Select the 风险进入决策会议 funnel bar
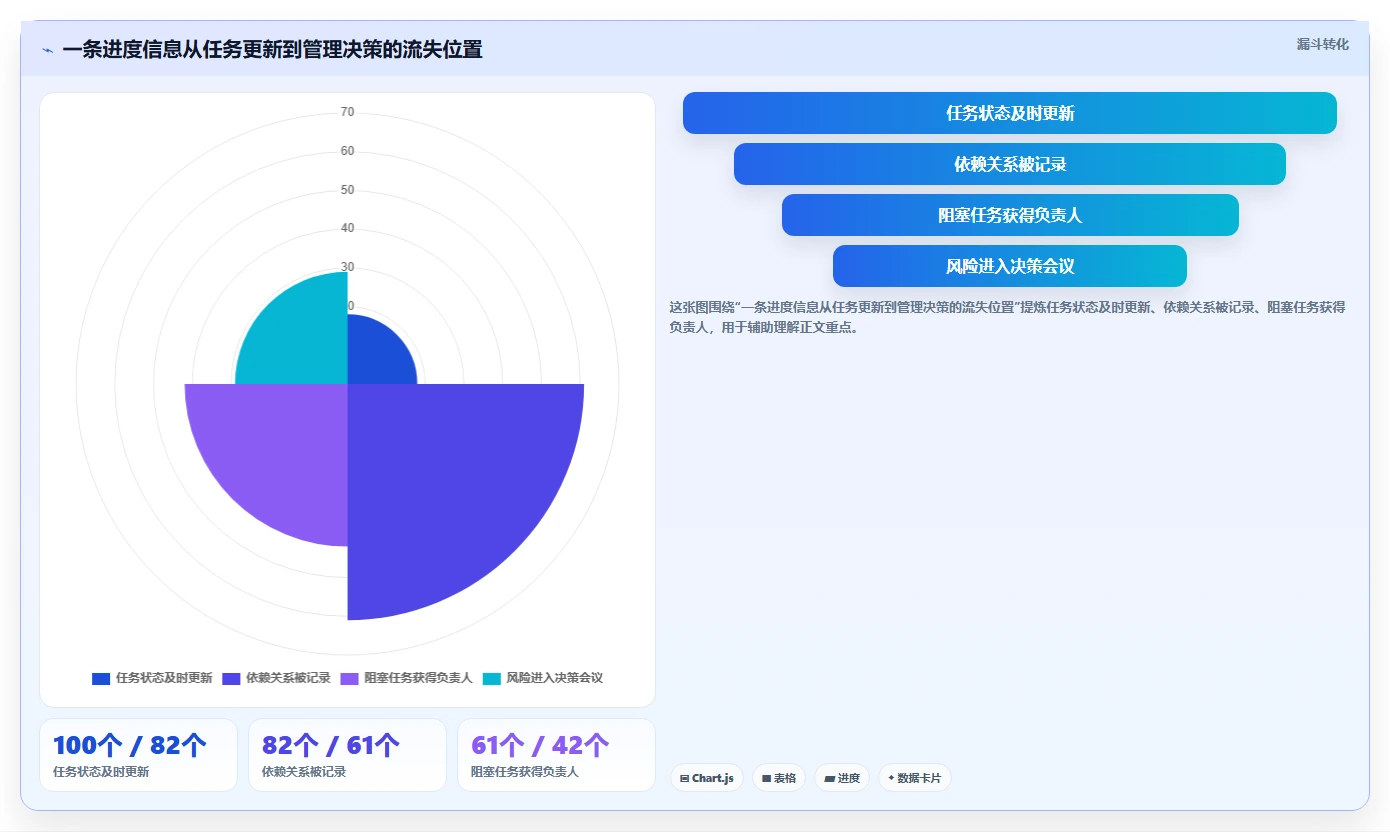 coord(1010,266)
